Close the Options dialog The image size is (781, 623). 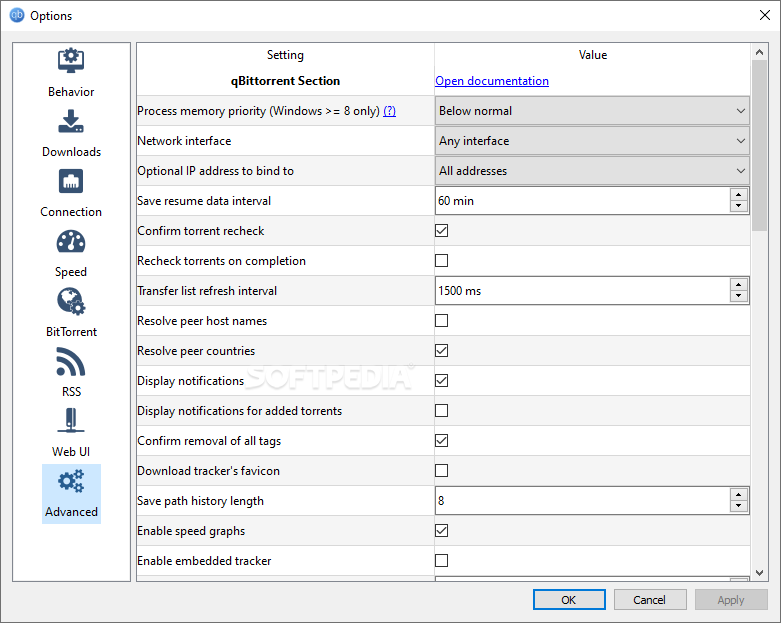tap(765, 15)
